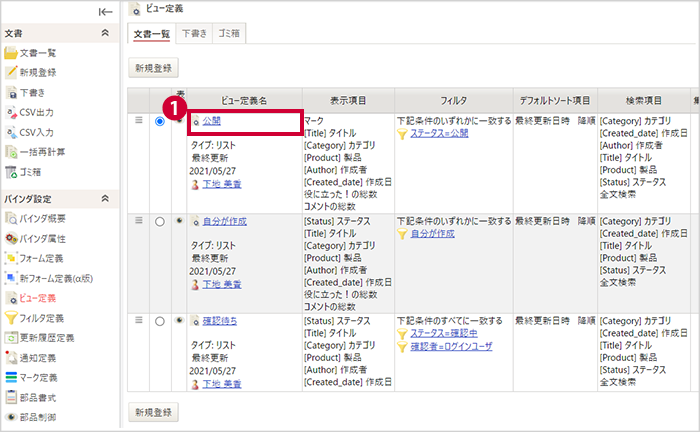Screen dimensions: 700x432
Task: Collapse the sidebar with the arrow icon
Action: point(105,12)
